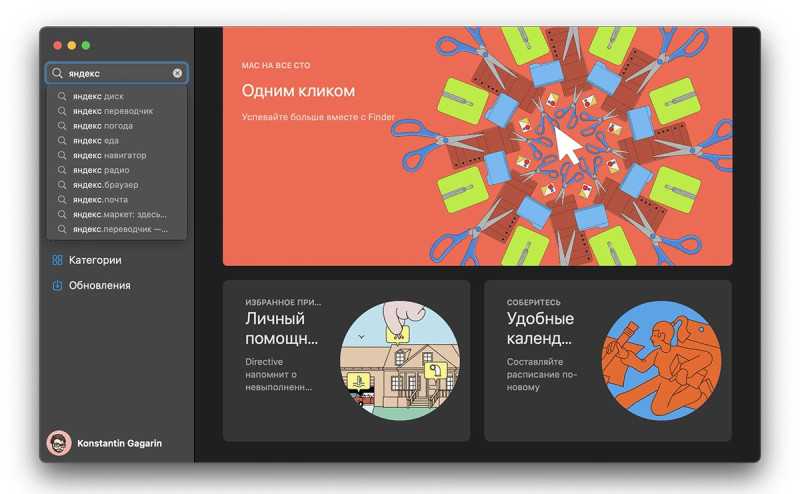Screen dimensions: 800x494
Task: Click Directive напомнит description text
Action: point(279,374)
